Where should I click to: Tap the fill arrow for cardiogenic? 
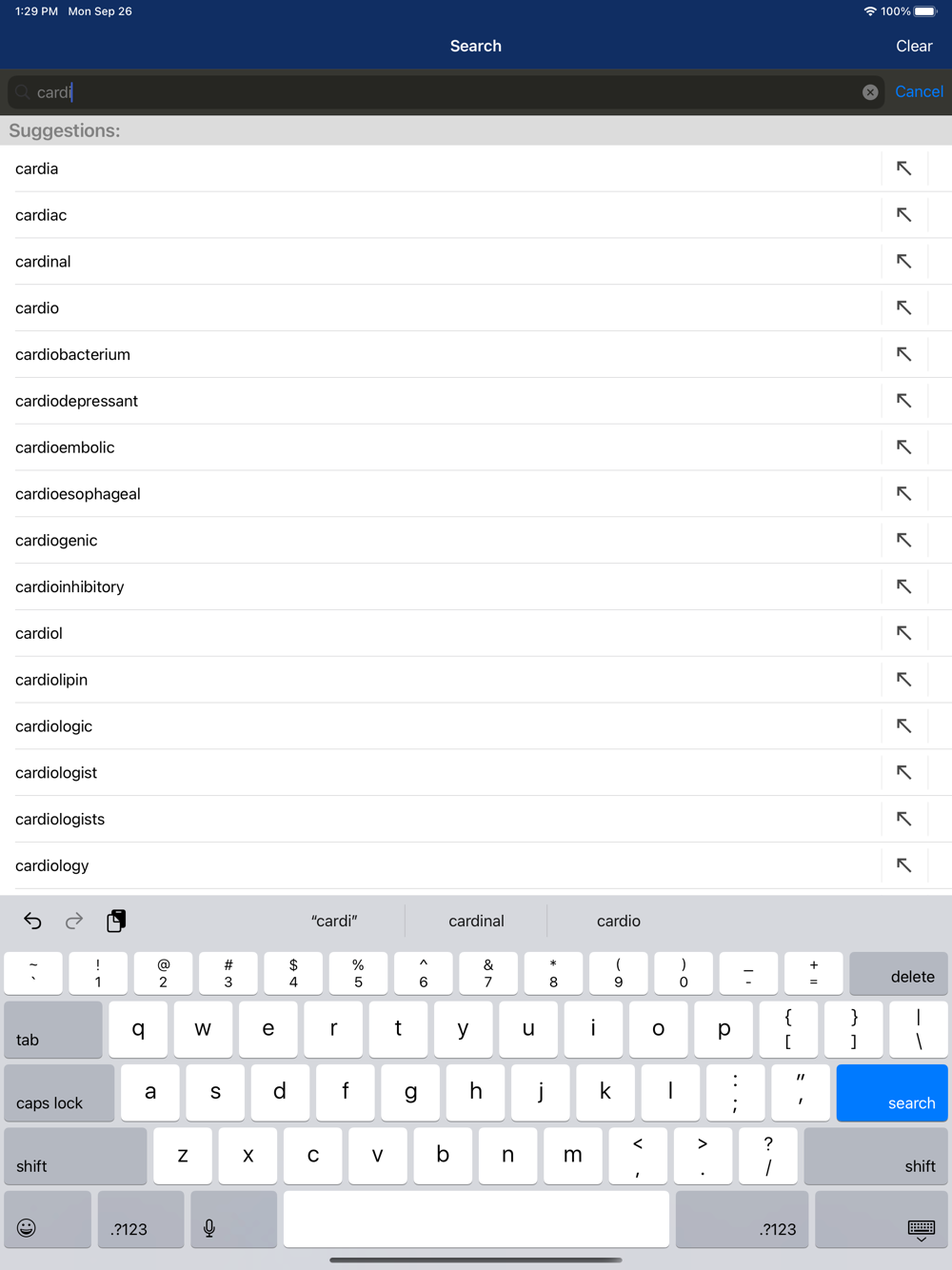pos(903,540)
